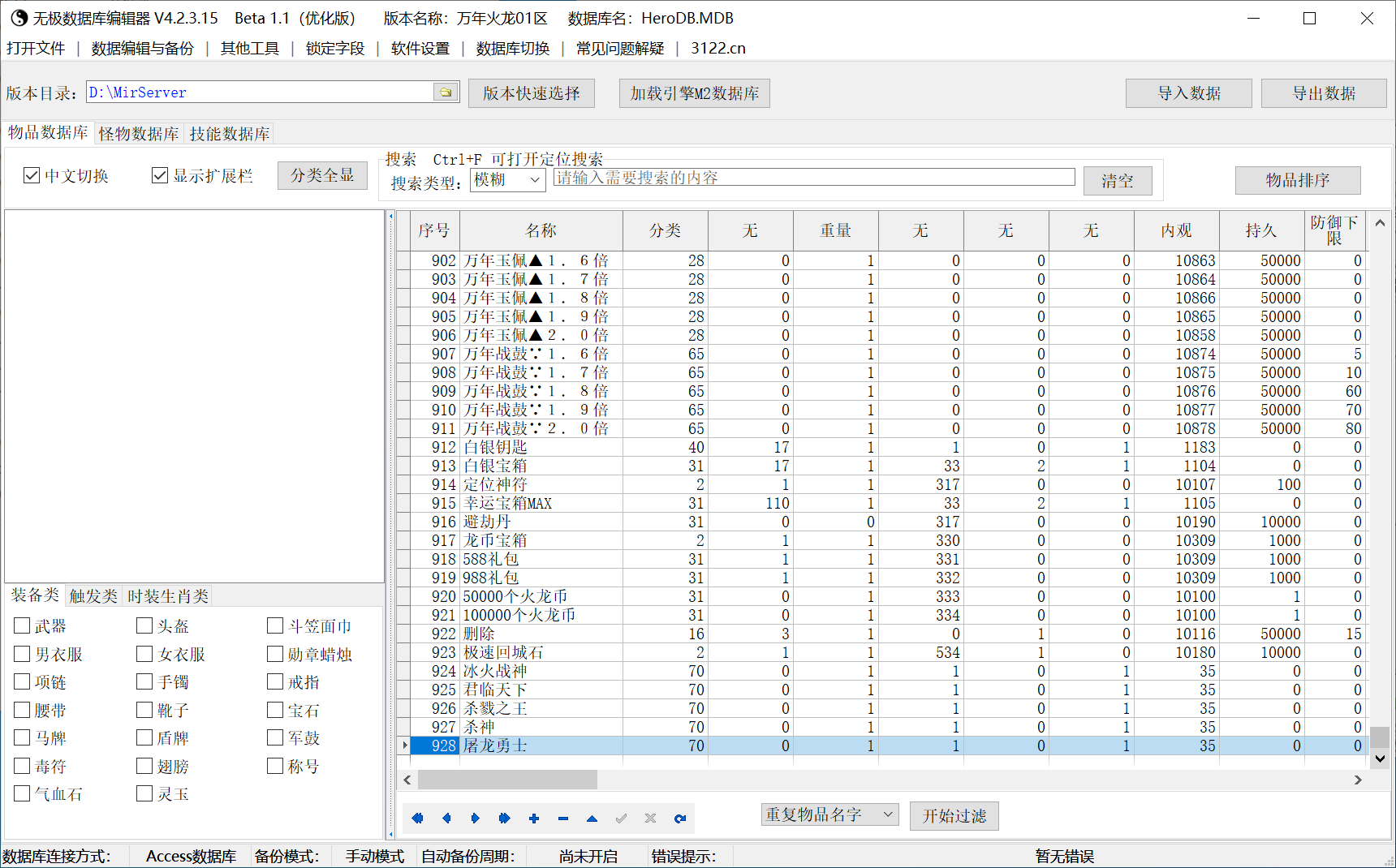
Task: Delete the current record with the minus icon
Action: point(563,819)
